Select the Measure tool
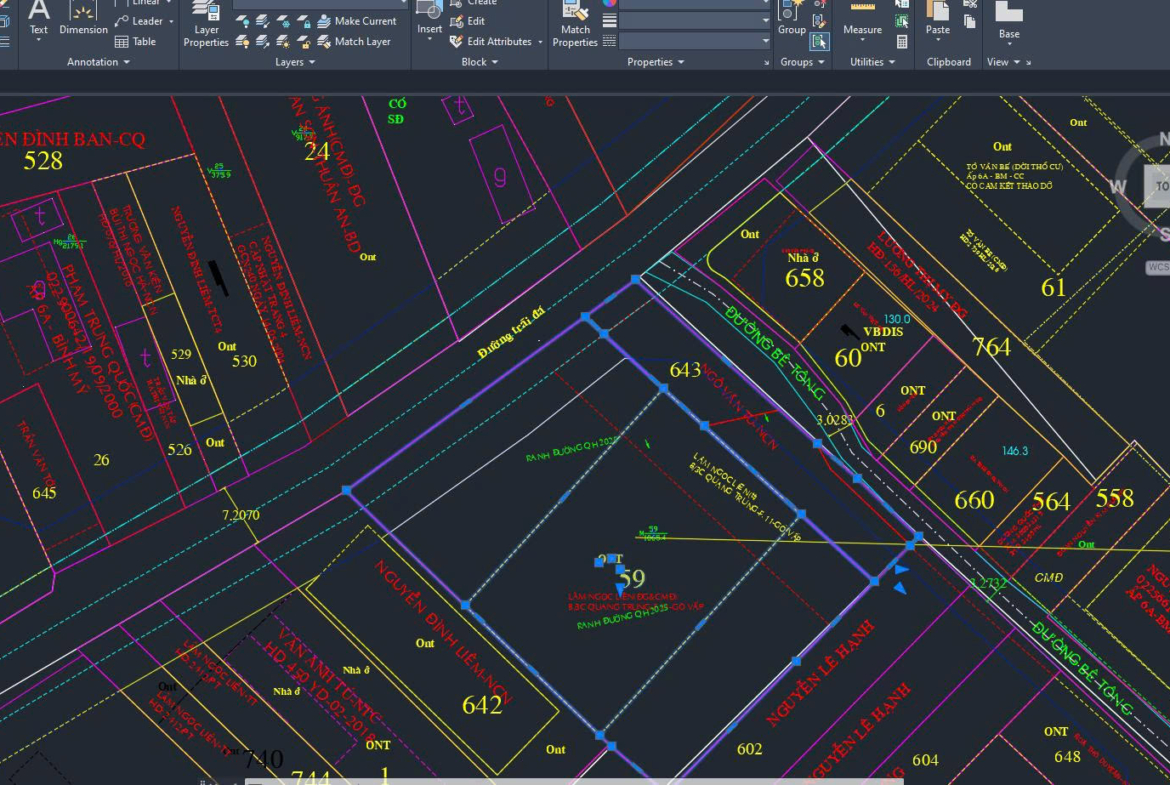This screenshot has width=1170, height=785. [x=862, y=19]
